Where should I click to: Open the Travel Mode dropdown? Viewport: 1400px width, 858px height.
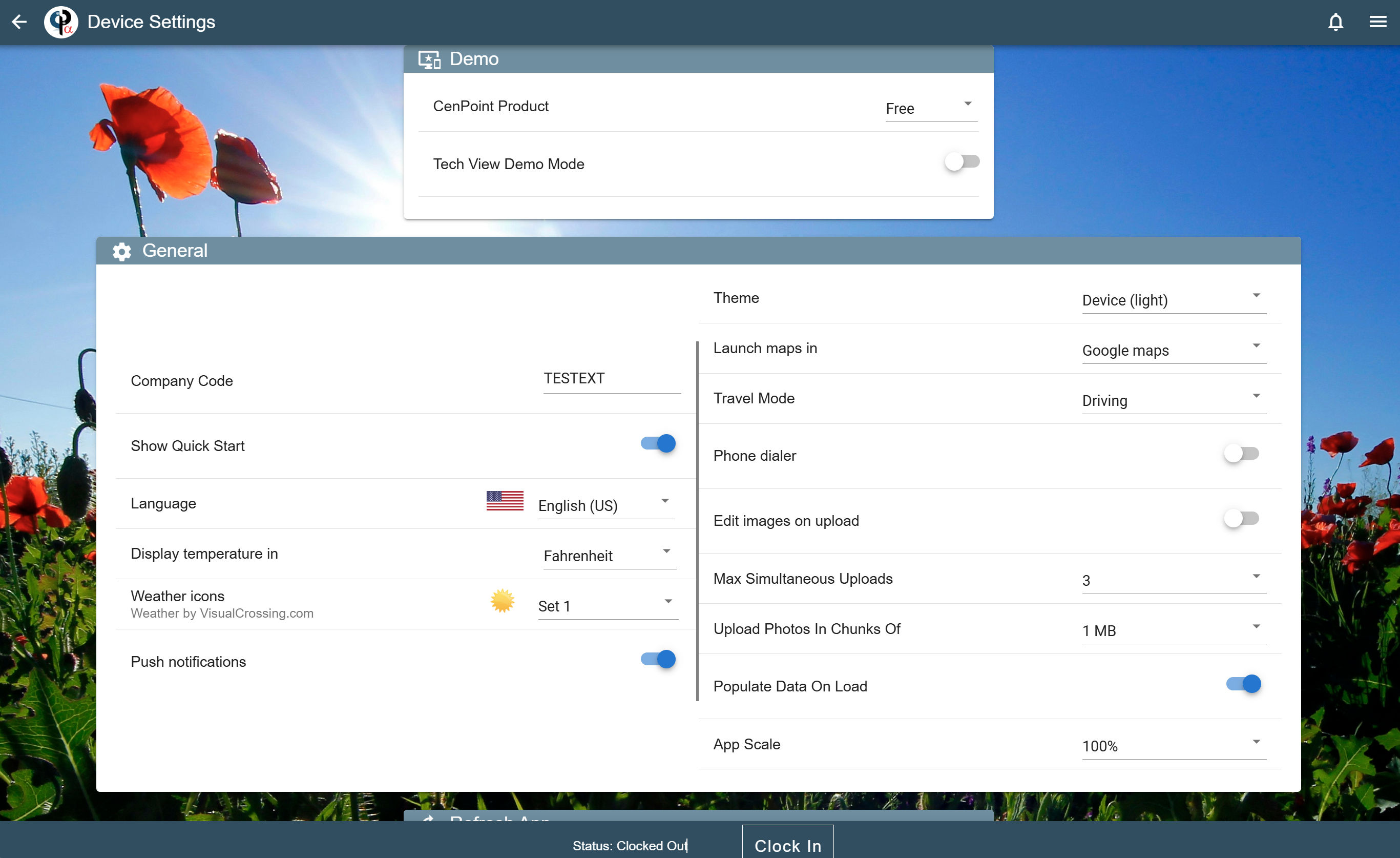point(1174,400)
